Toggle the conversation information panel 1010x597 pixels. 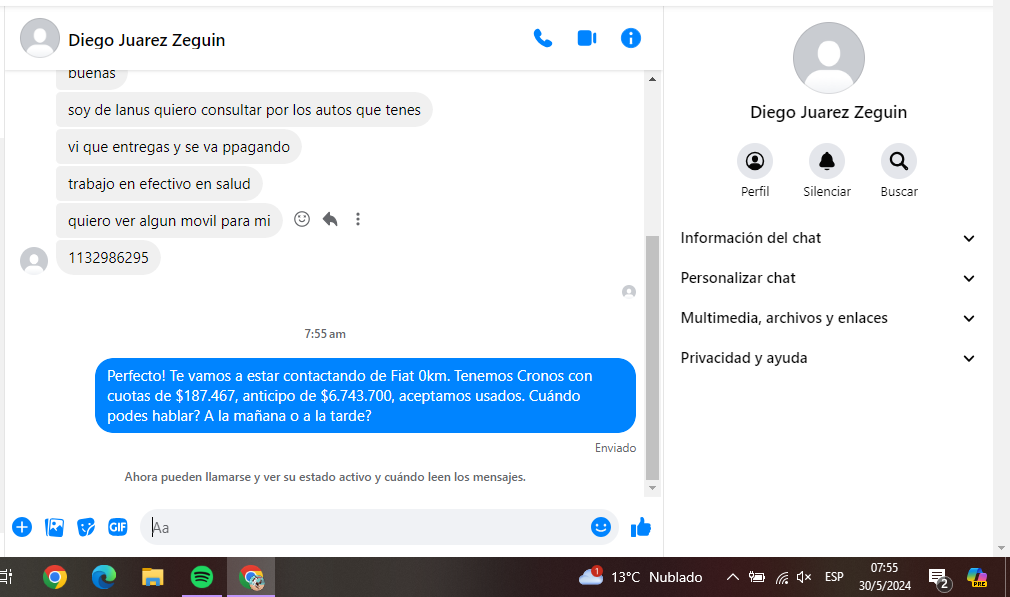pyautogui.click(x=630, y=39)
